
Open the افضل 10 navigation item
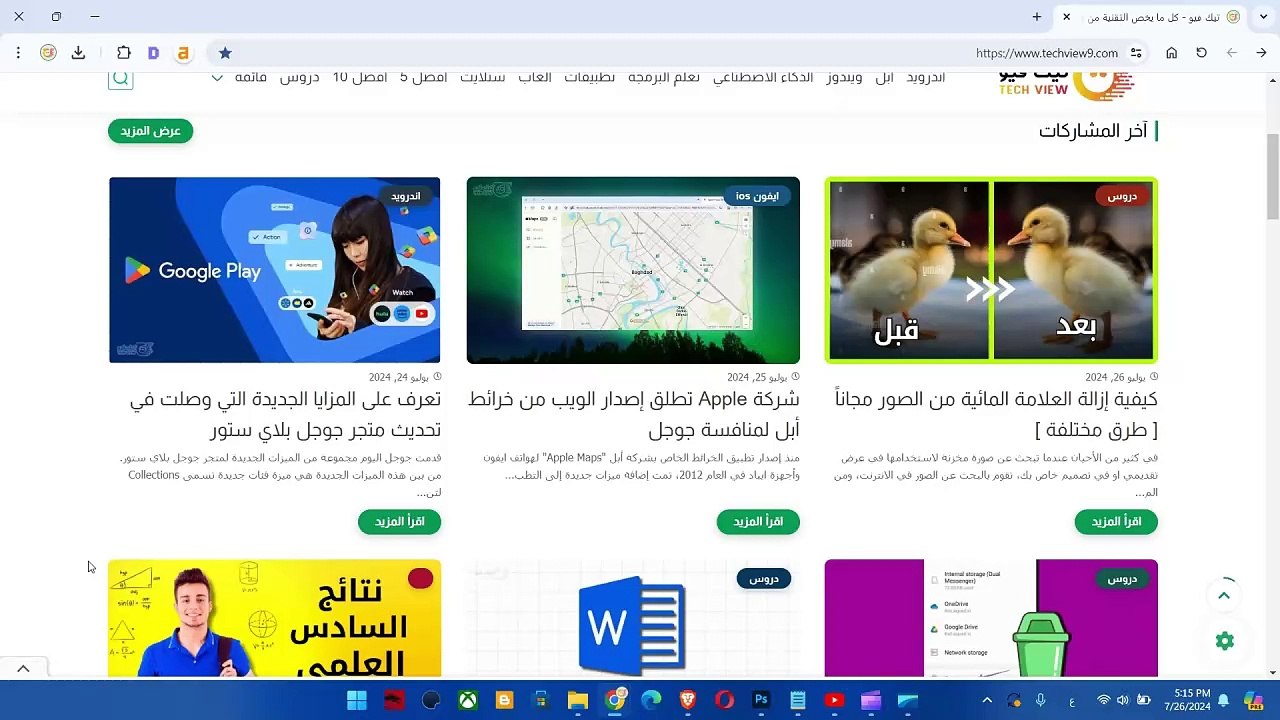point(360,78)
